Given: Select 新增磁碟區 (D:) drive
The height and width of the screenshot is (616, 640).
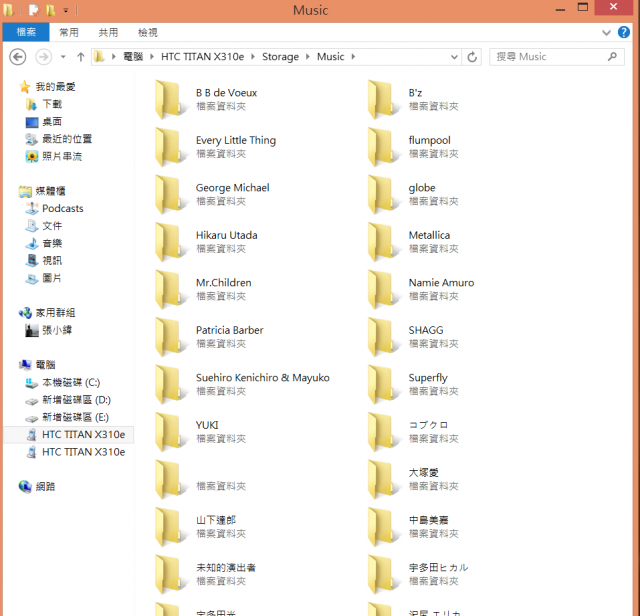Looking at the screenshot, I should click(x=76, y=400).
